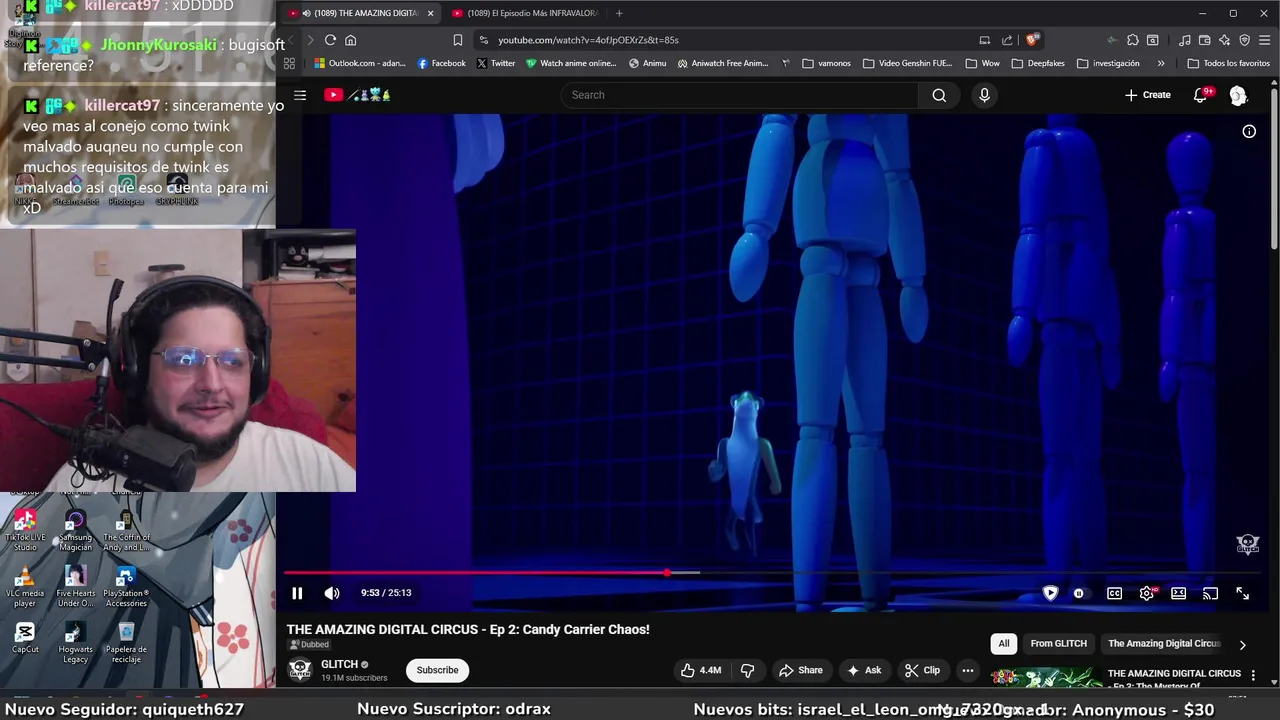Open the Create button
Image resolution: width=1280 pixels, height=720 pixels.
pyautogui.click(x=1148, y=95)
